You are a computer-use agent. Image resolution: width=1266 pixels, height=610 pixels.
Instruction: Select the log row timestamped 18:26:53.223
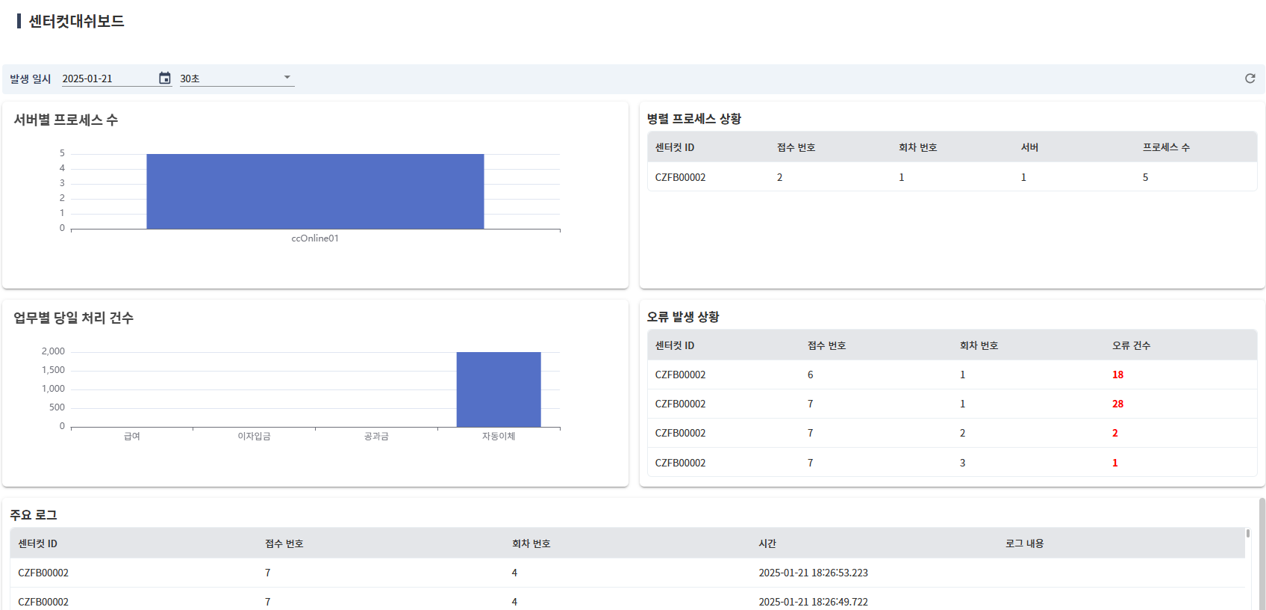(800, 573)
